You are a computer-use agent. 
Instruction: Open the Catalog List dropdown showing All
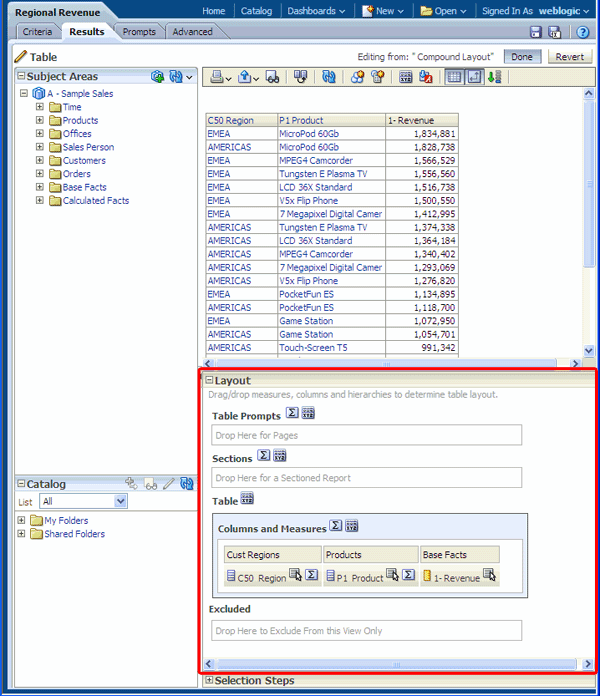tap(83, 502)
